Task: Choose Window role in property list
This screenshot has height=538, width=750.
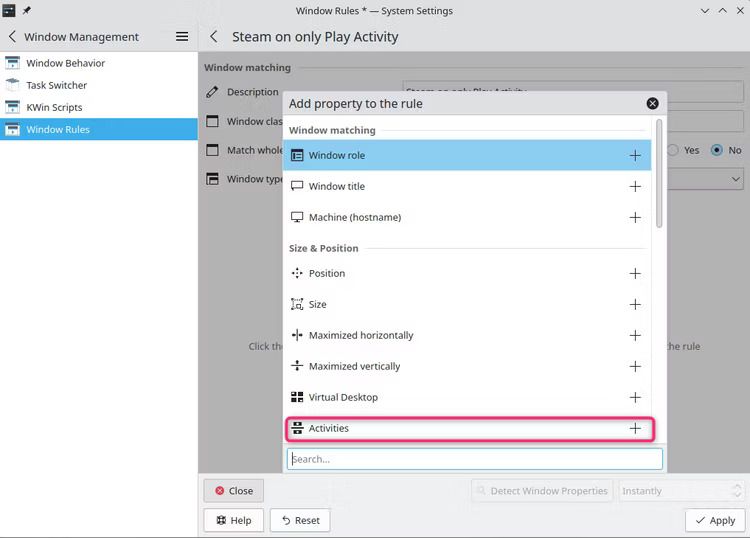Action: pos(467,155)
